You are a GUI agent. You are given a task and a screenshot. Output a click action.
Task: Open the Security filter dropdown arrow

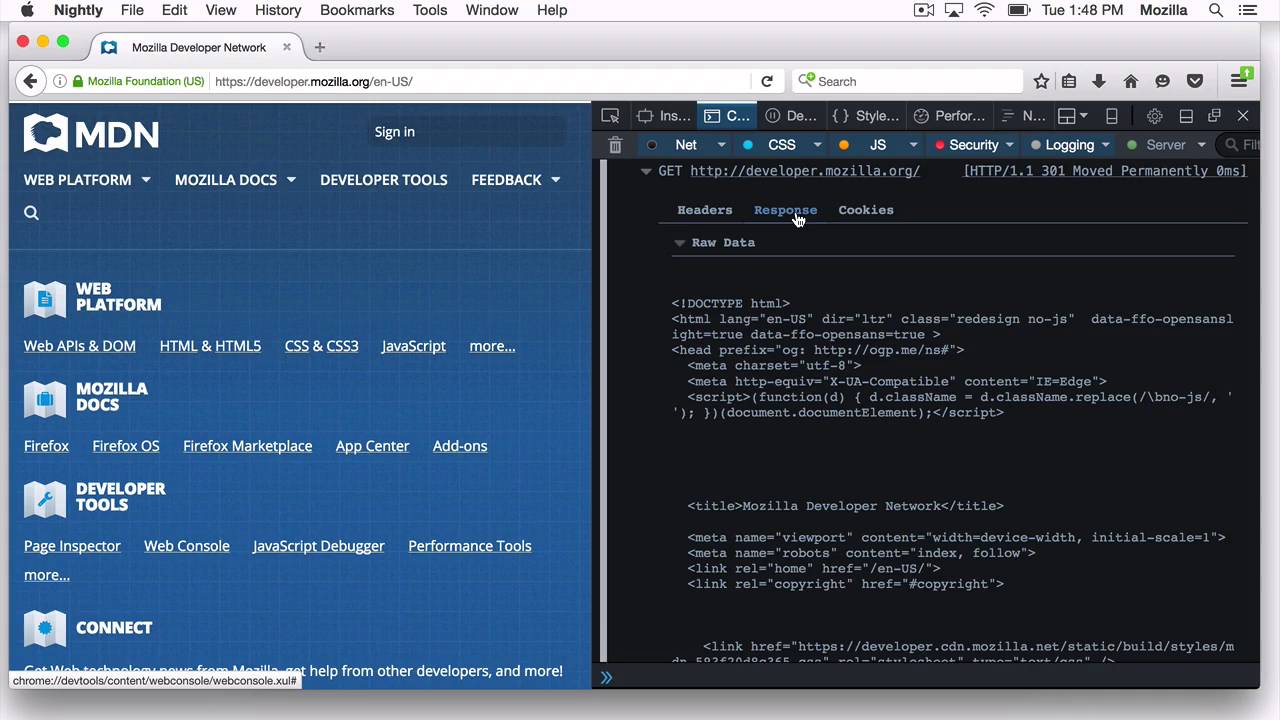click(1009, 145)
